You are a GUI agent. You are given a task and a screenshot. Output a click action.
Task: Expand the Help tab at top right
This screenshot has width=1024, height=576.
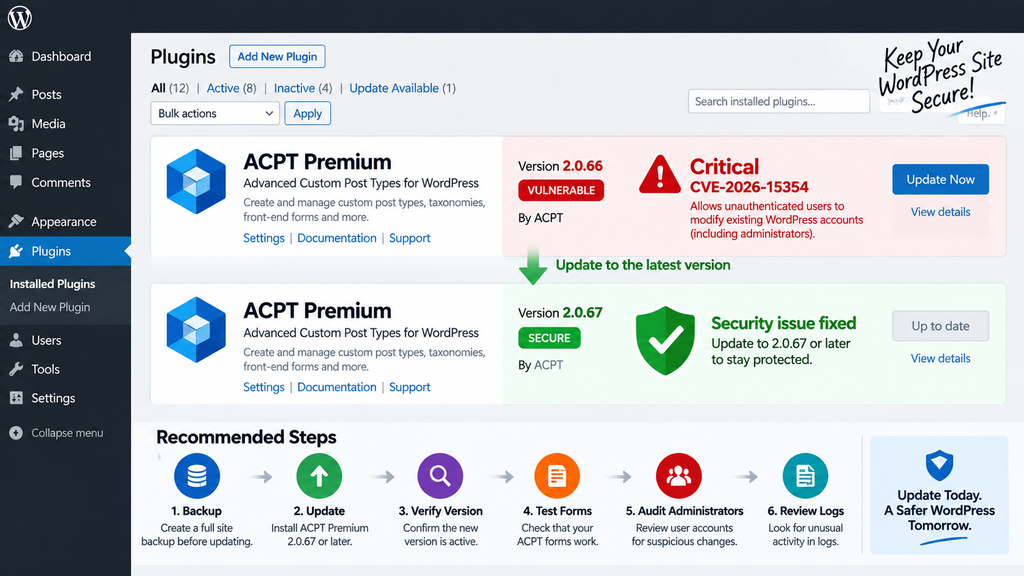point(982,114)
